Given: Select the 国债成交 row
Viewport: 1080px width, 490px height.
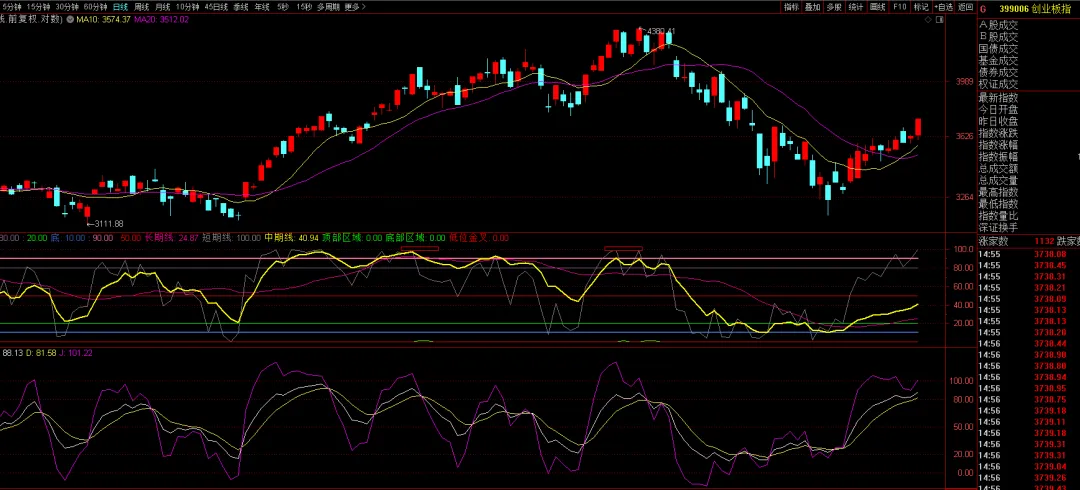Looking at the screenshot, I should tap(998, 49).
